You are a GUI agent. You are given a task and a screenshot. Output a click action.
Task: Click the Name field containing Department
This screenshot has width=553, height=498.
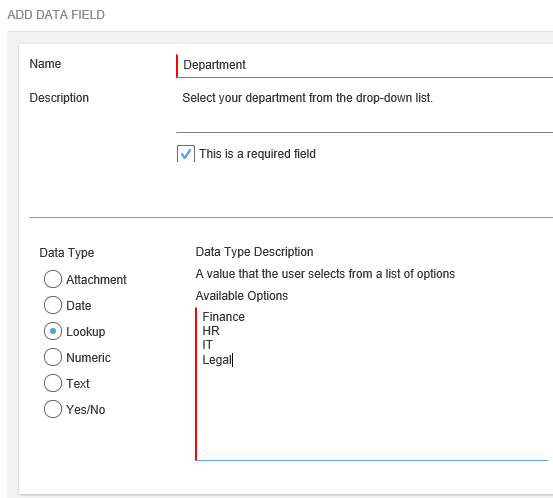(x=365, y=65)
